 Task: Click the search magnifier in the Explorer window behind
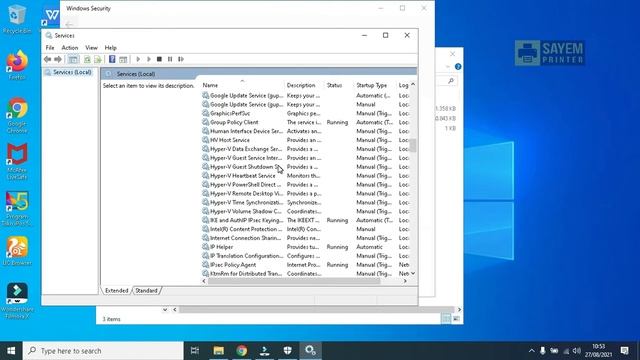pos(451,81)
